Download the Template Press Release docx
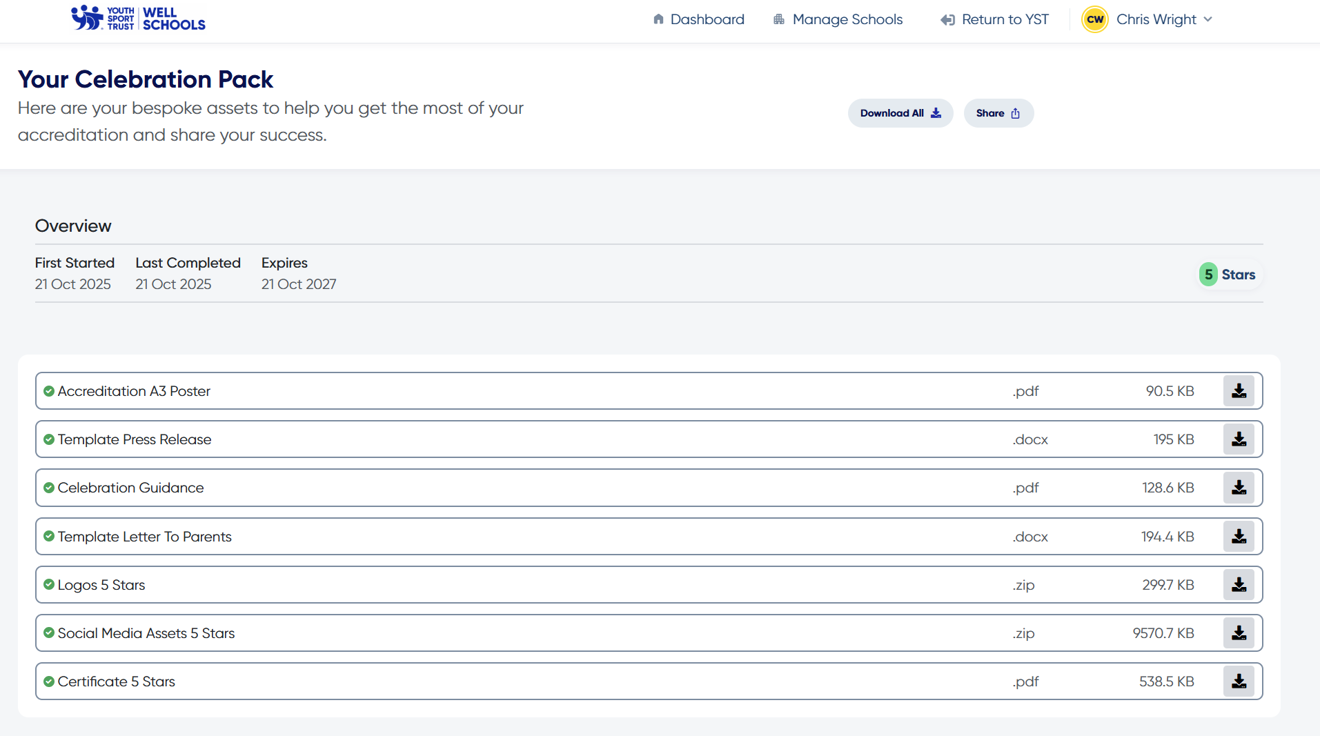Screen dimensions: 1320x736 1238,439
